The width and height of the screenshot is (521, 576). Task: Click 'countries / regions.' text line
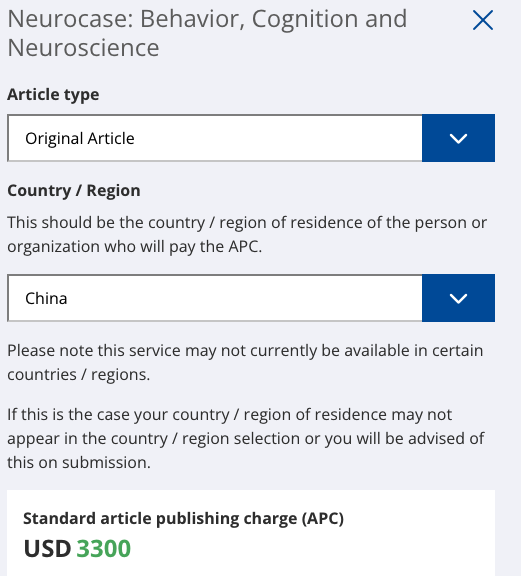[x=79, y=375]
